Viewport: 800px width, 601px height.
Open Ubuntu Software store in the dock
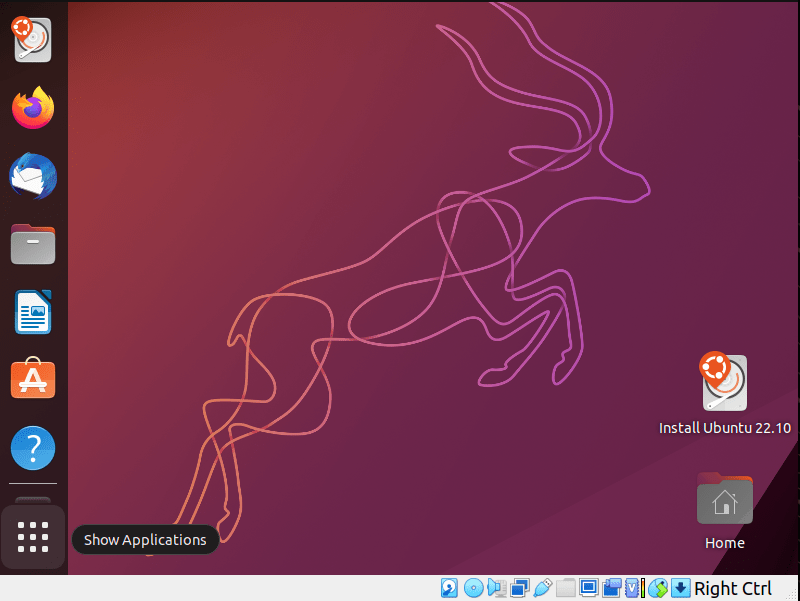pyautogui.click(x=33, y=378)
